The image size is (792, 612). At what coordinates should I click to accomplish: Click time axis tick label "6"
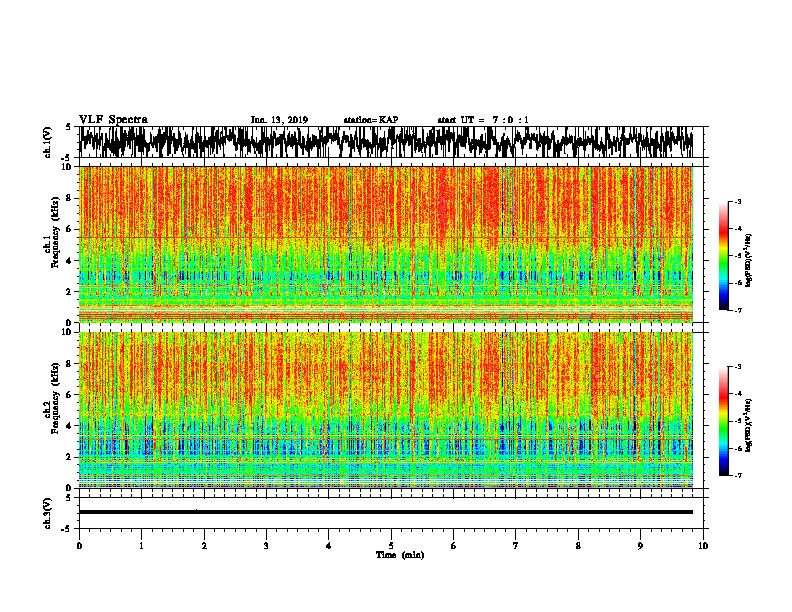click(454, 546)
